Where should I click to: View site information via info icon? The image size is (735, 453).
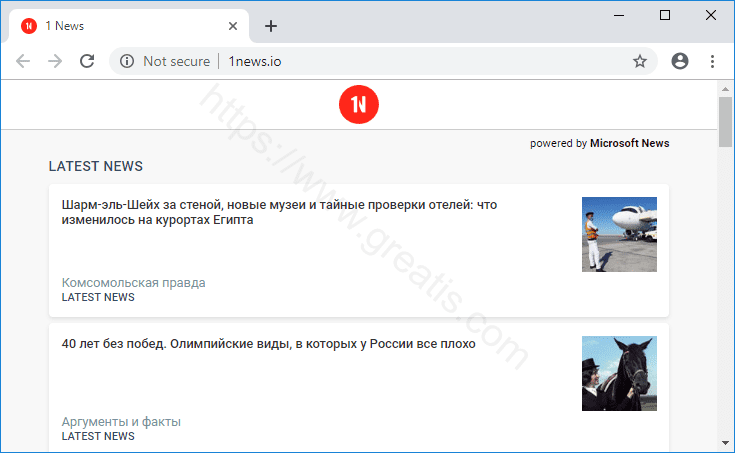(x=127, y=61)
